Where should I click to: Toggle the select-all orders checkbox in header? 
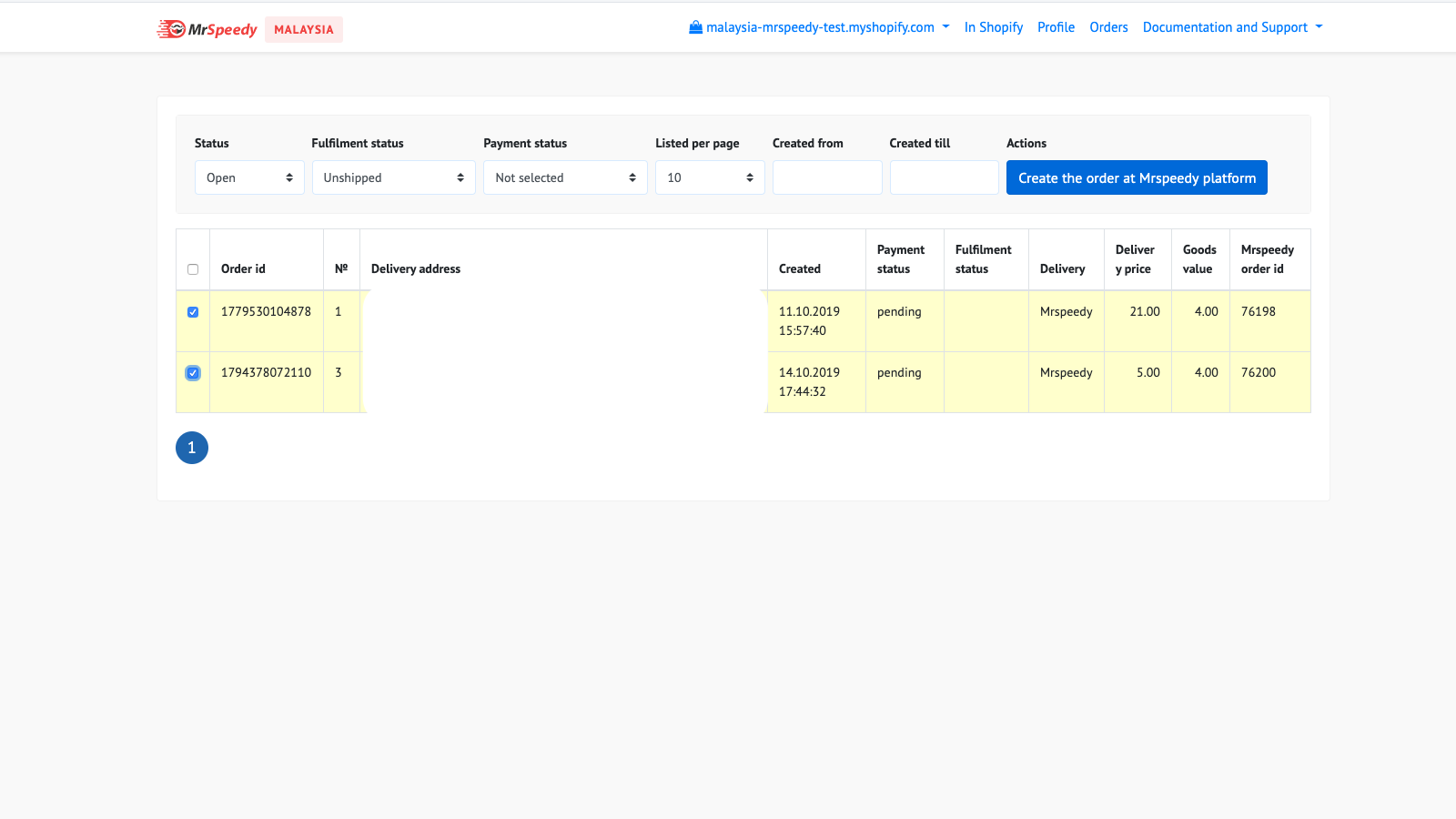coord(193,269)
